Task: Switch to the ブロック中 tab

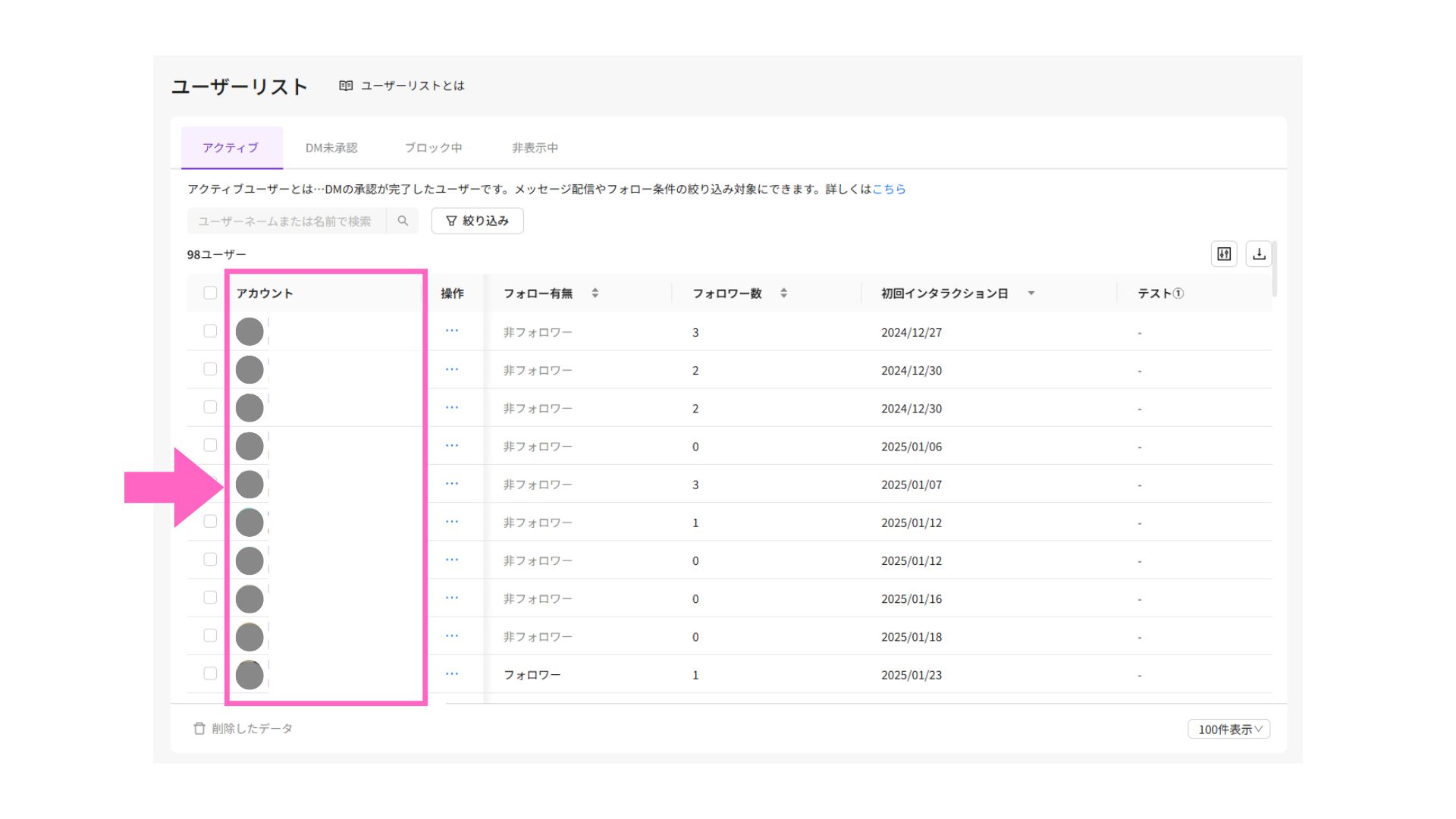Action: 433,148
